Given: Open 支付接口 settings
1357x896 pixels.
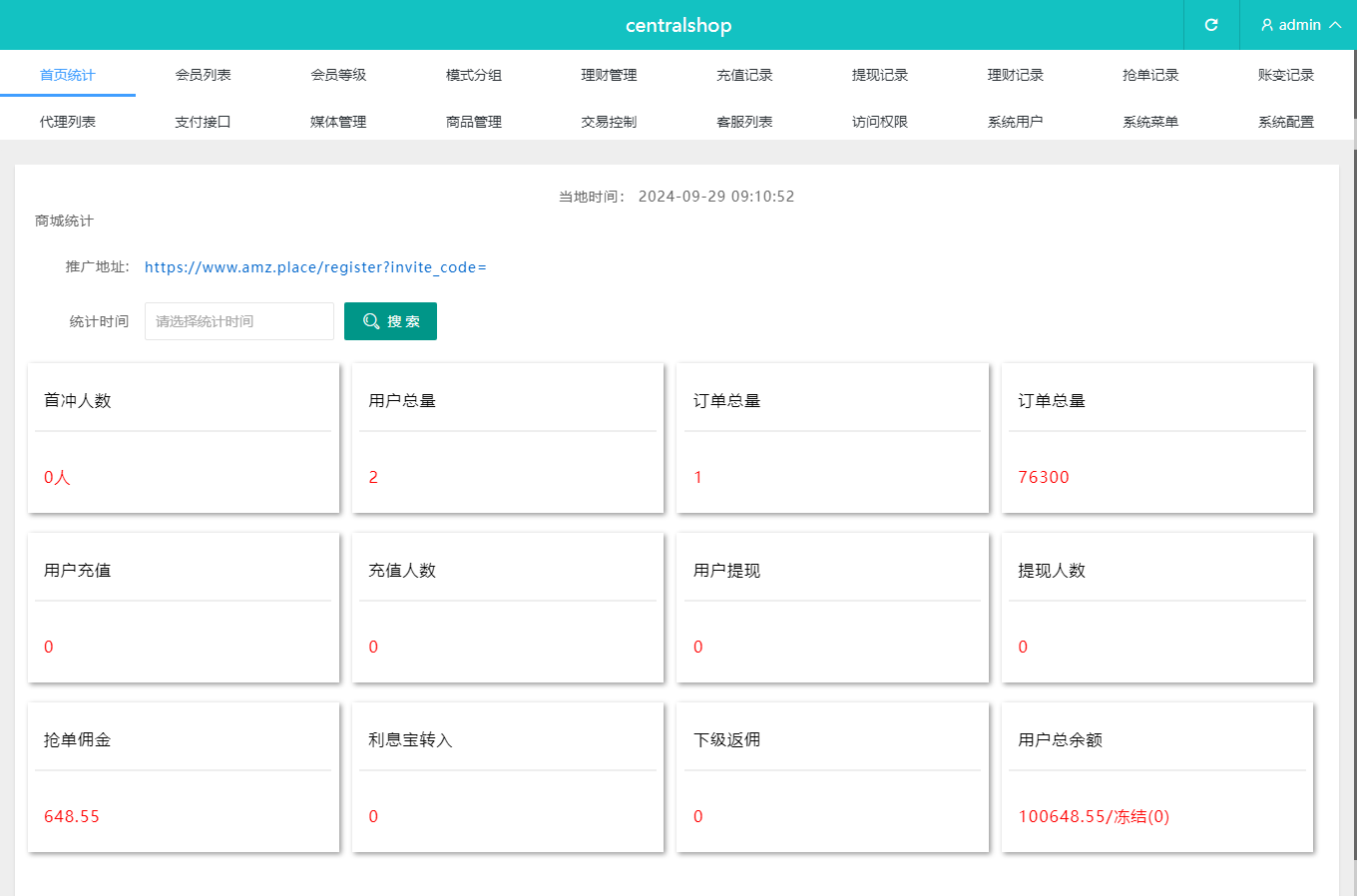Looking at the screenshot, I should tap(203, 122).
